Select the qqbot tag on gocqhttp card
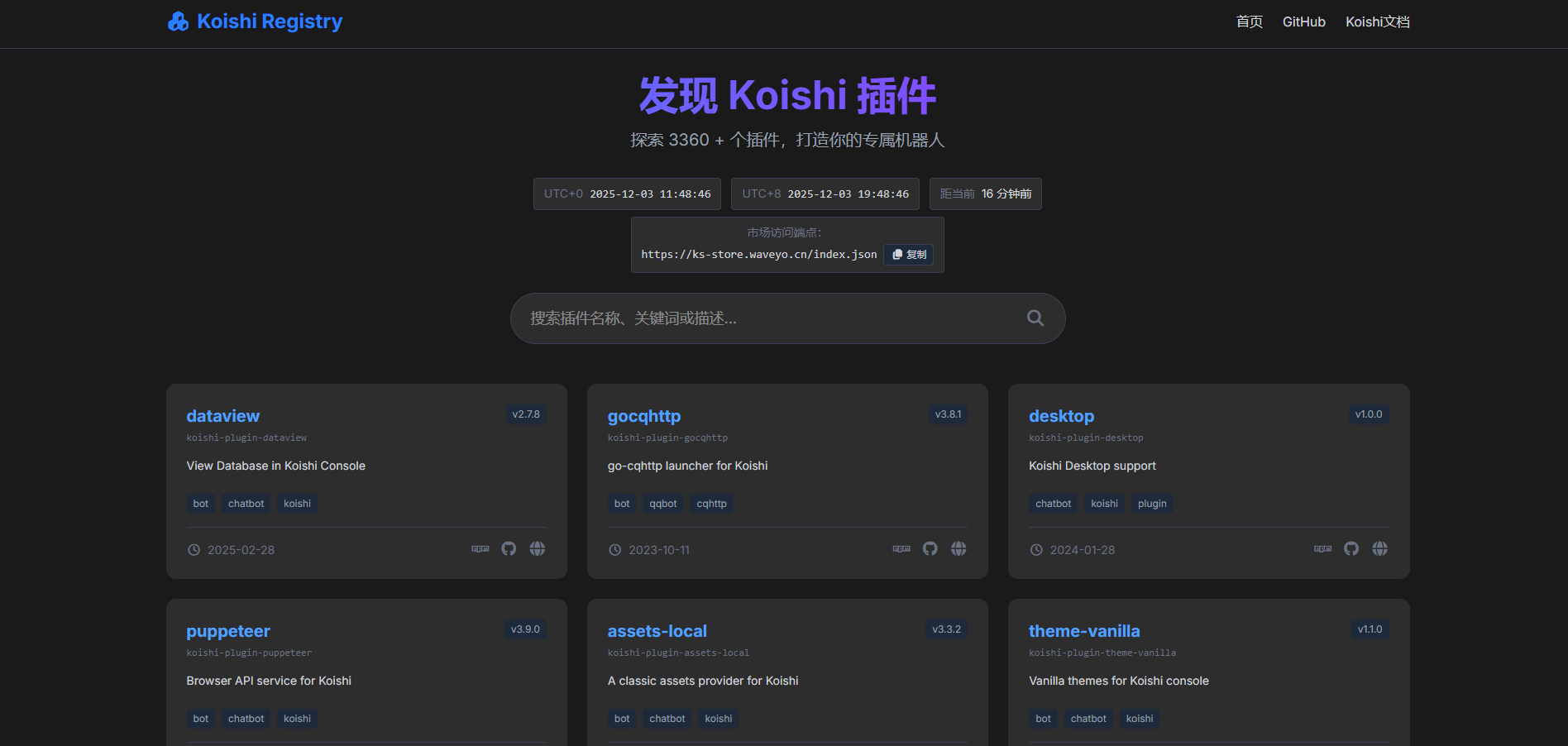 (662, 504)
